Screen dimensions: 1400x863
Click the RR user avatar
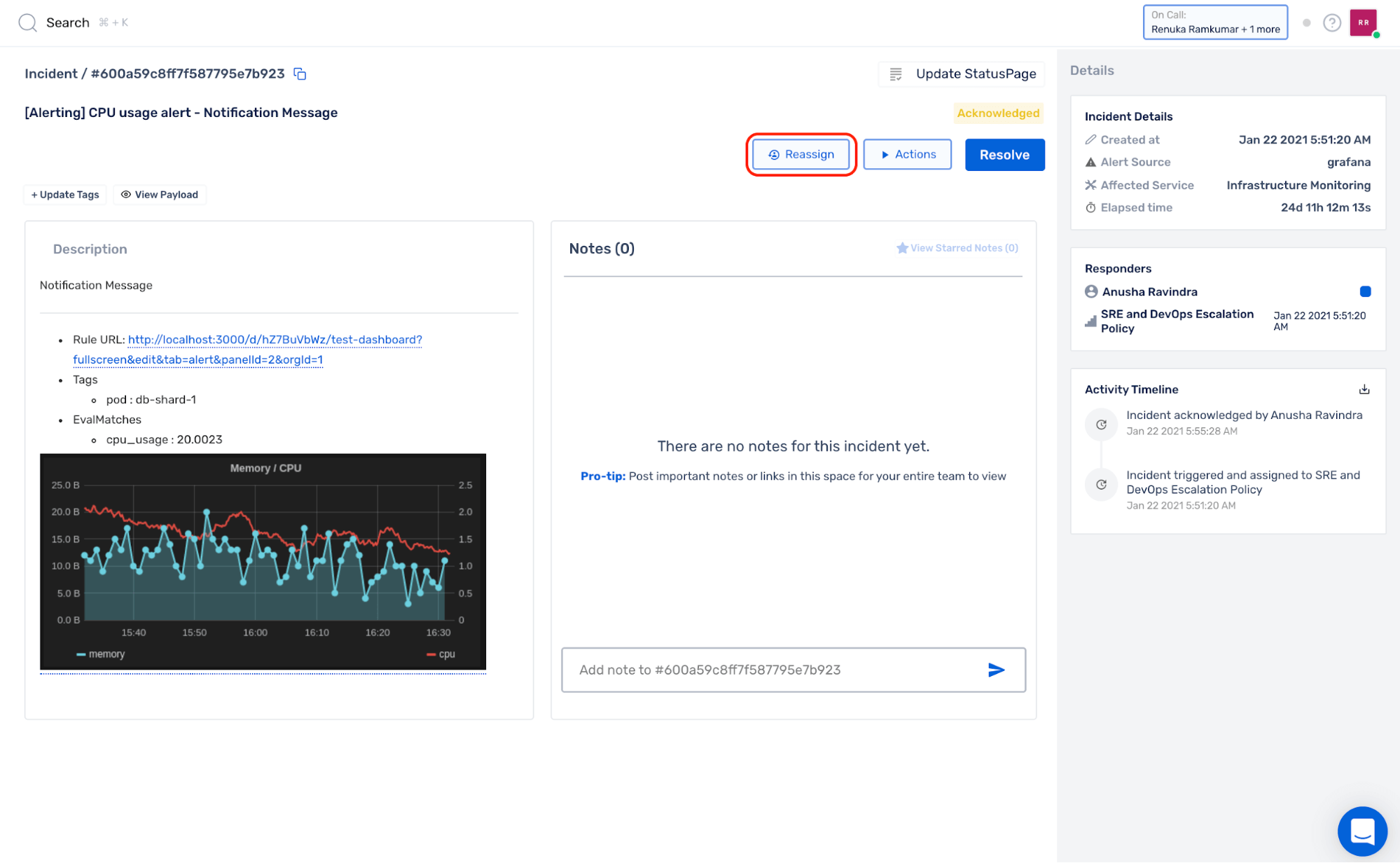1363,23
